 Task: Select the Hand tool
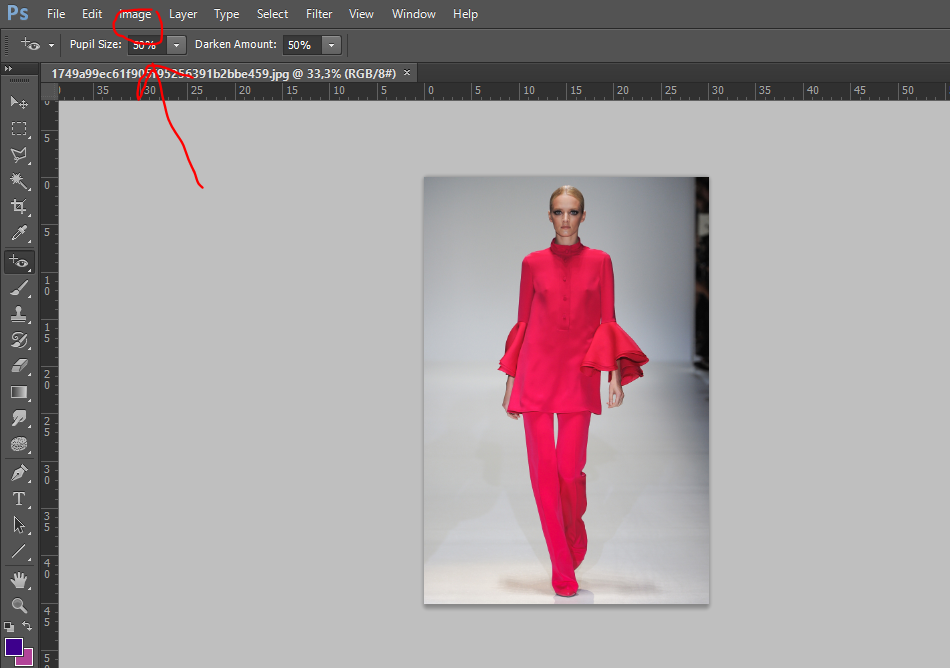tap(19, 580)
